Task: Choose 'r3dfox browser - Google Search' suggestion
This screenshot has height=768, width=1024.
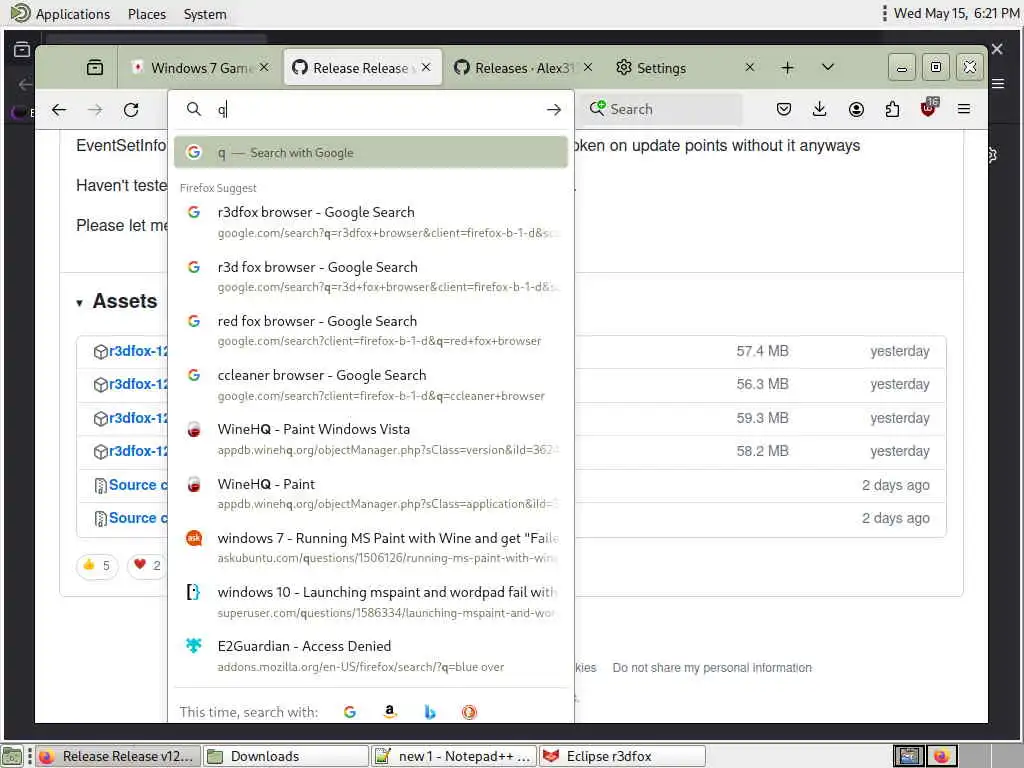Action: (370, 222)
